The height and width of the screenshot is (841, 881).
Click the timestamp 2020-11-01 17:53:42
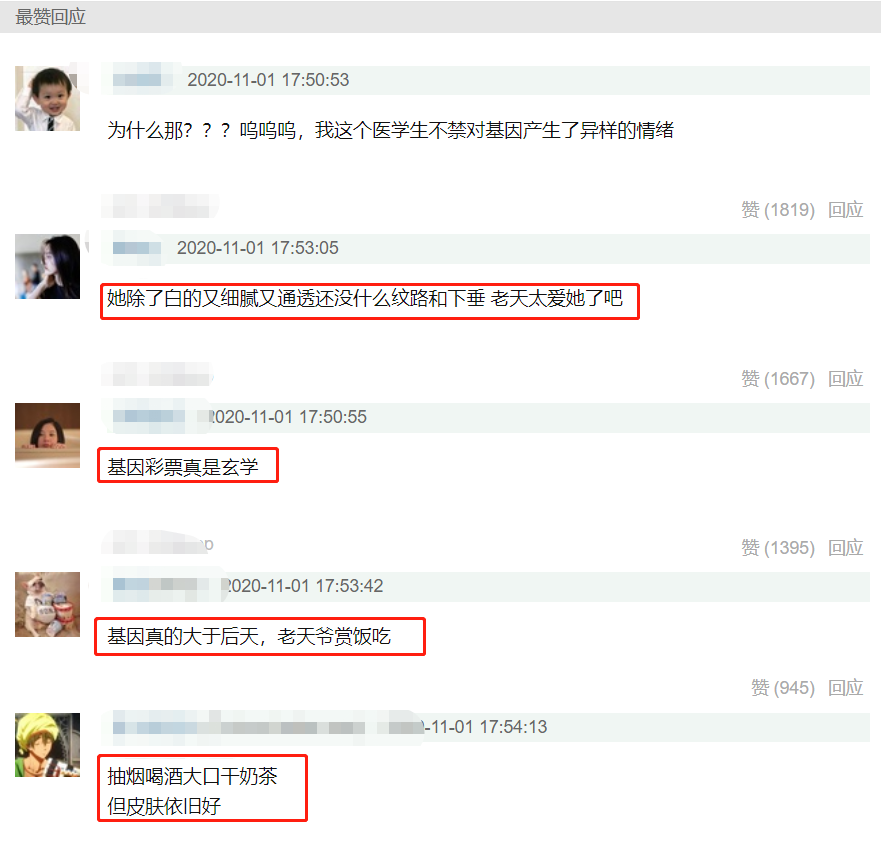point(304,586)
